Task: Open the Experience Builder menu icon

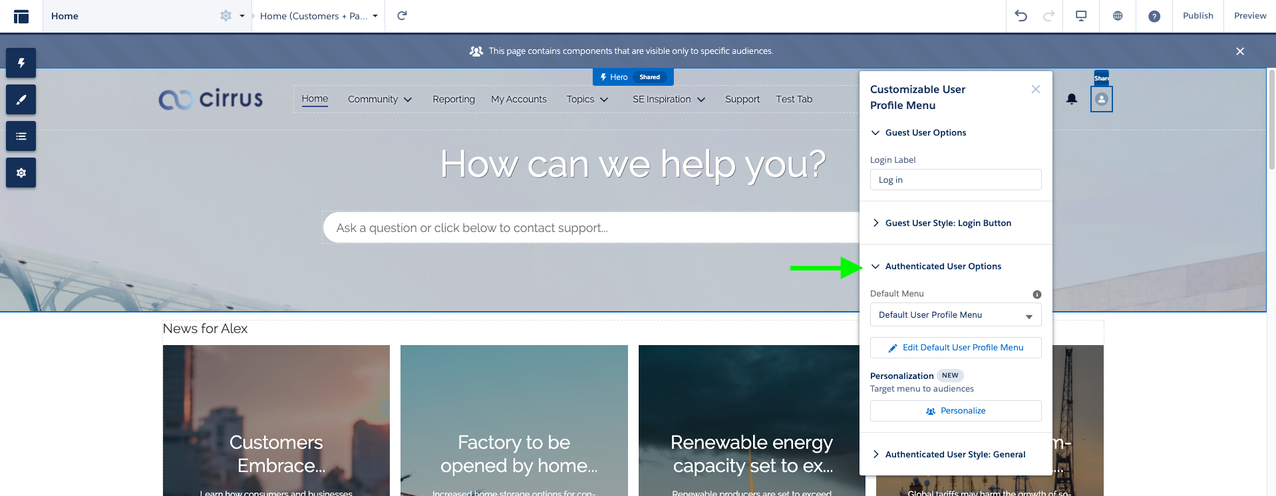Action: click(21, 16)
